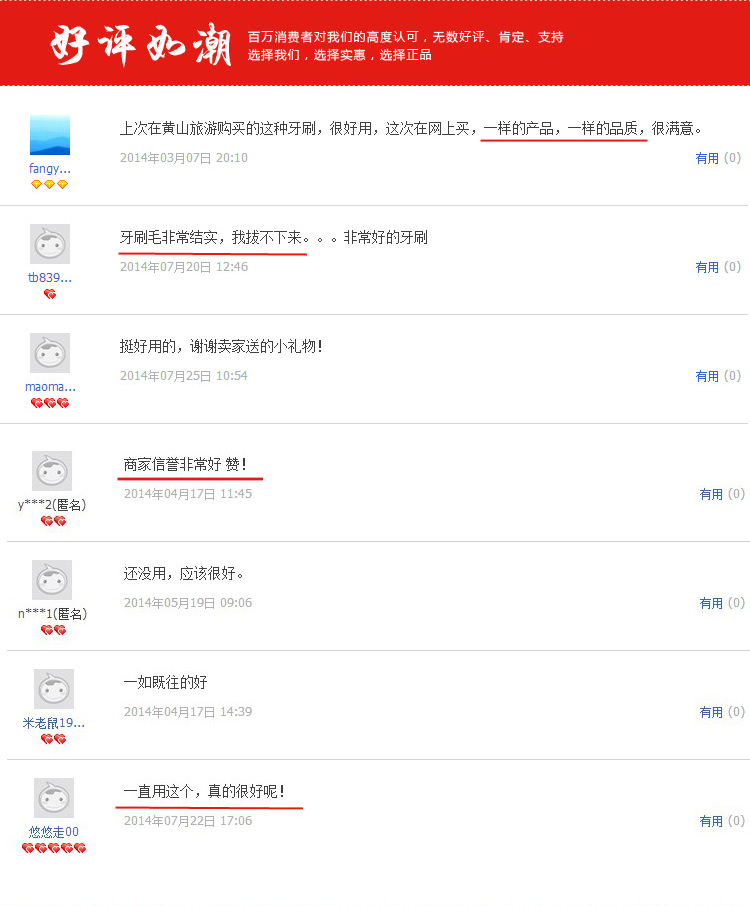Click the fangy... username link
The height and width of the screenshot is (906, 750).
click(50, 169)
